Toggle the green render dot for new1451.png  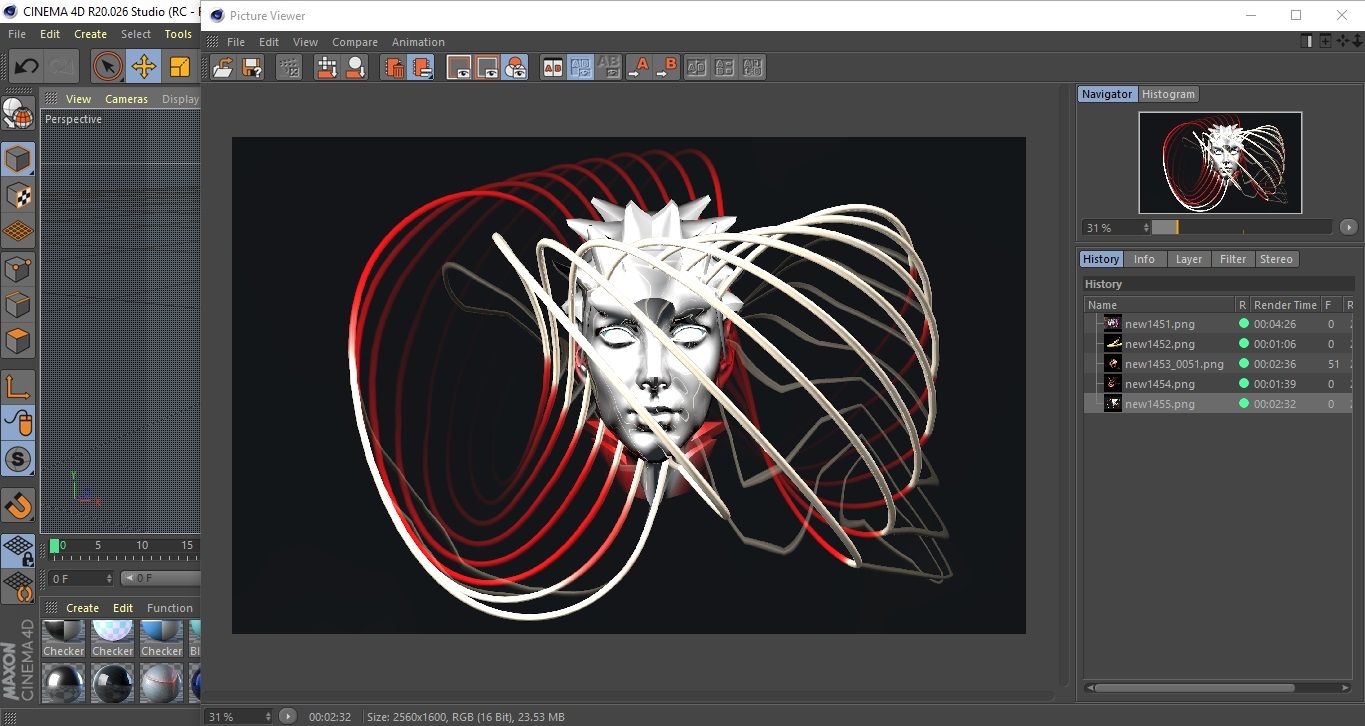click(1244, 324)
